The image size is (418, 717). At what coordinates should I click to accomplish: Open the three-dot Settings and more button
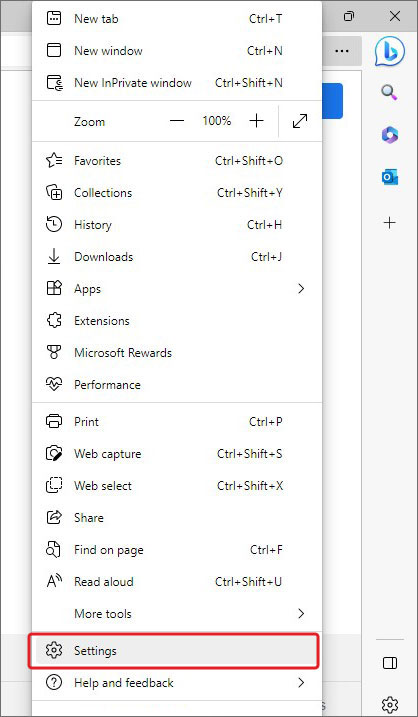pyautogui.click(x=342, y=51)
